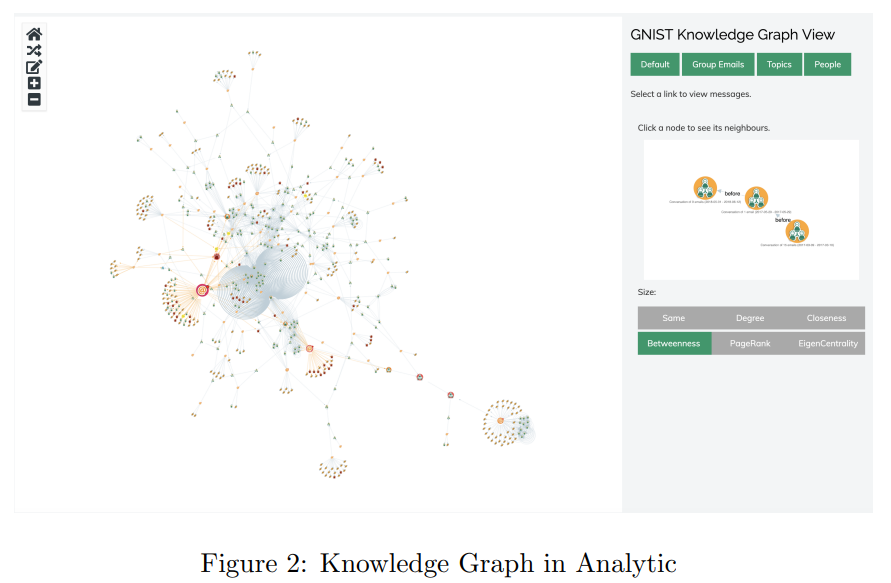Zoom in with the plus icon
Screen dimensions: 891x583
click(34, 84)
